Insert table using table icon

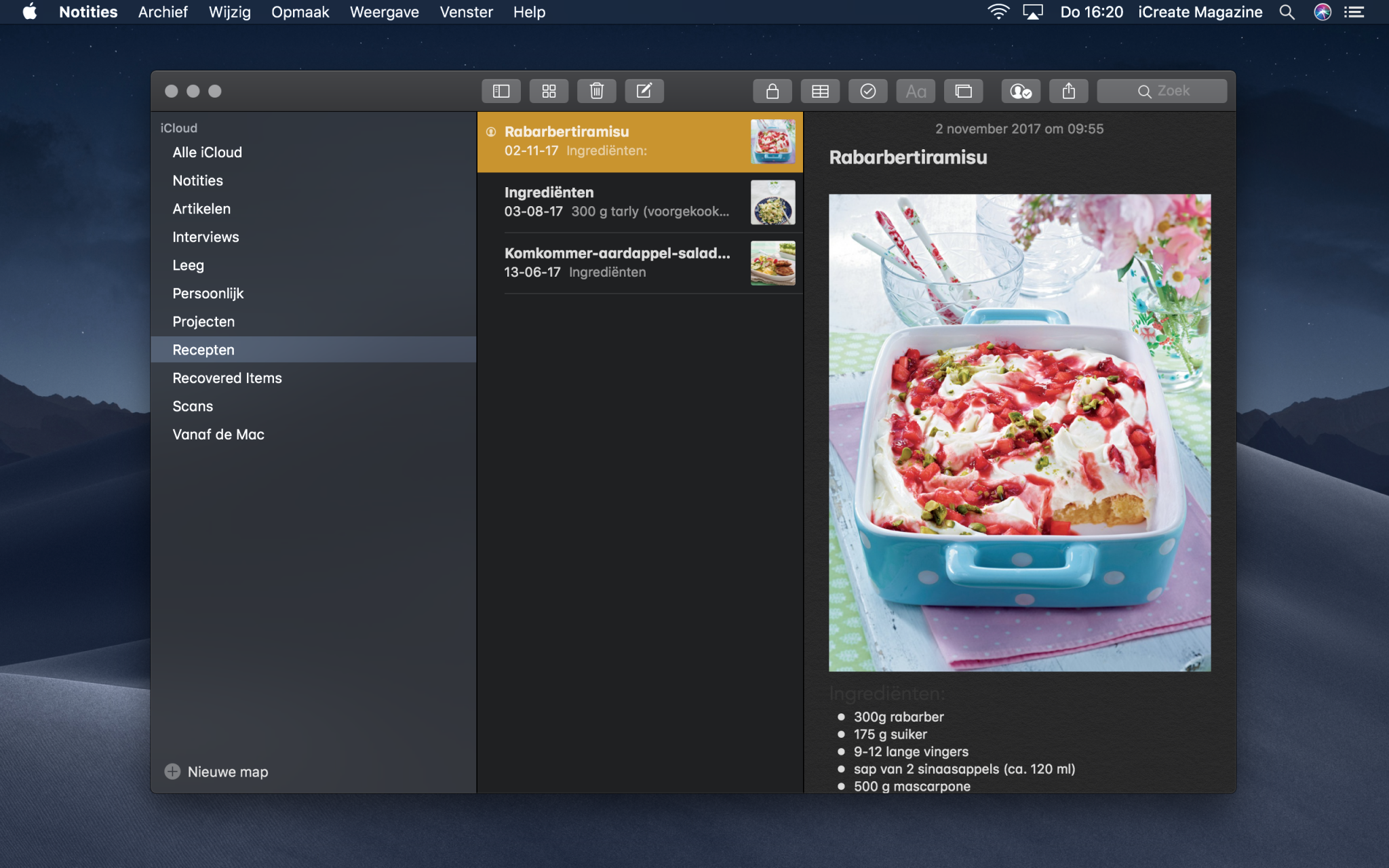(x=820, y=91)
